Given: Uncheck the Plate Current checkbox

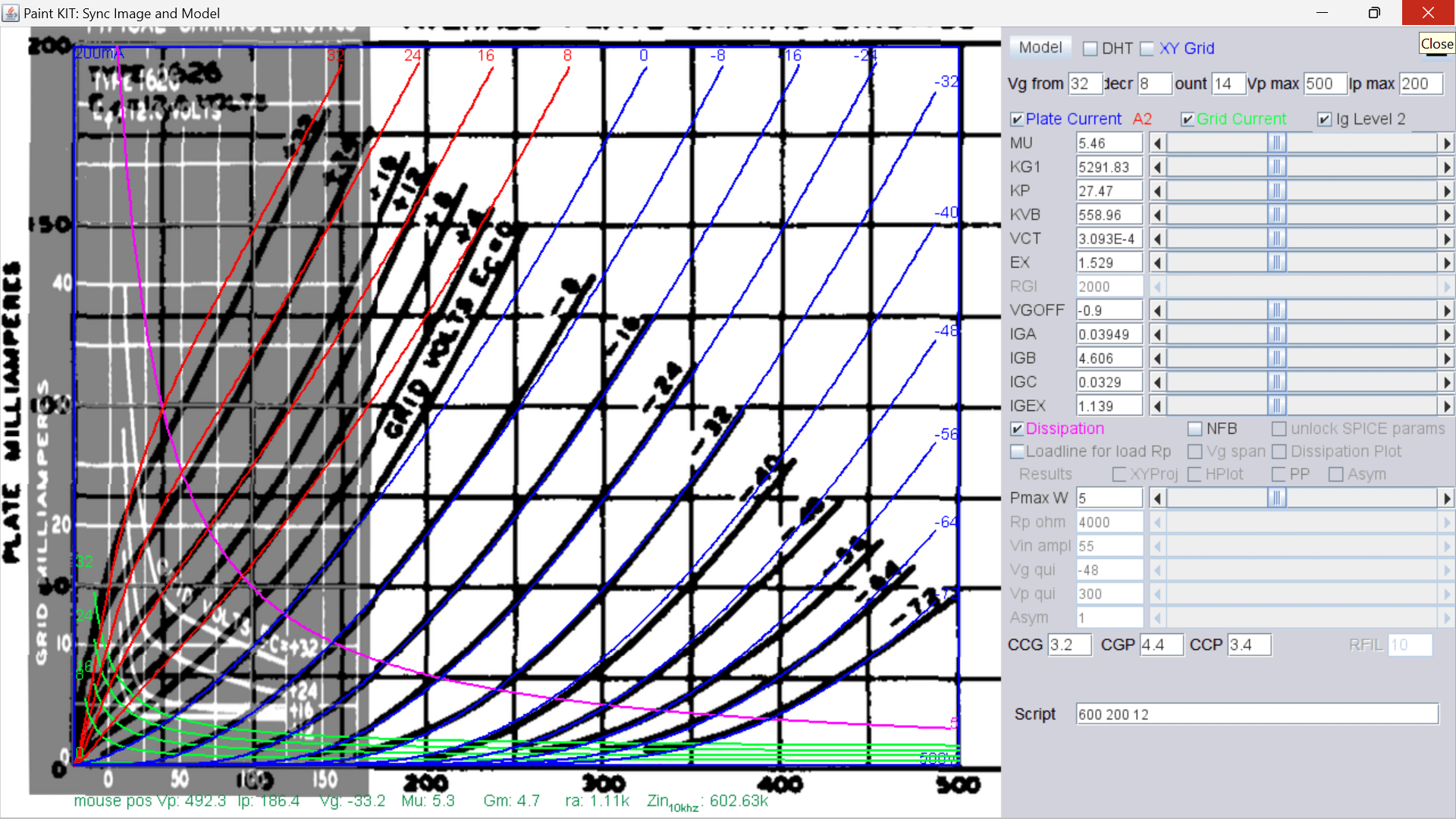Looking at the screenshot, I should (1017, 119).
